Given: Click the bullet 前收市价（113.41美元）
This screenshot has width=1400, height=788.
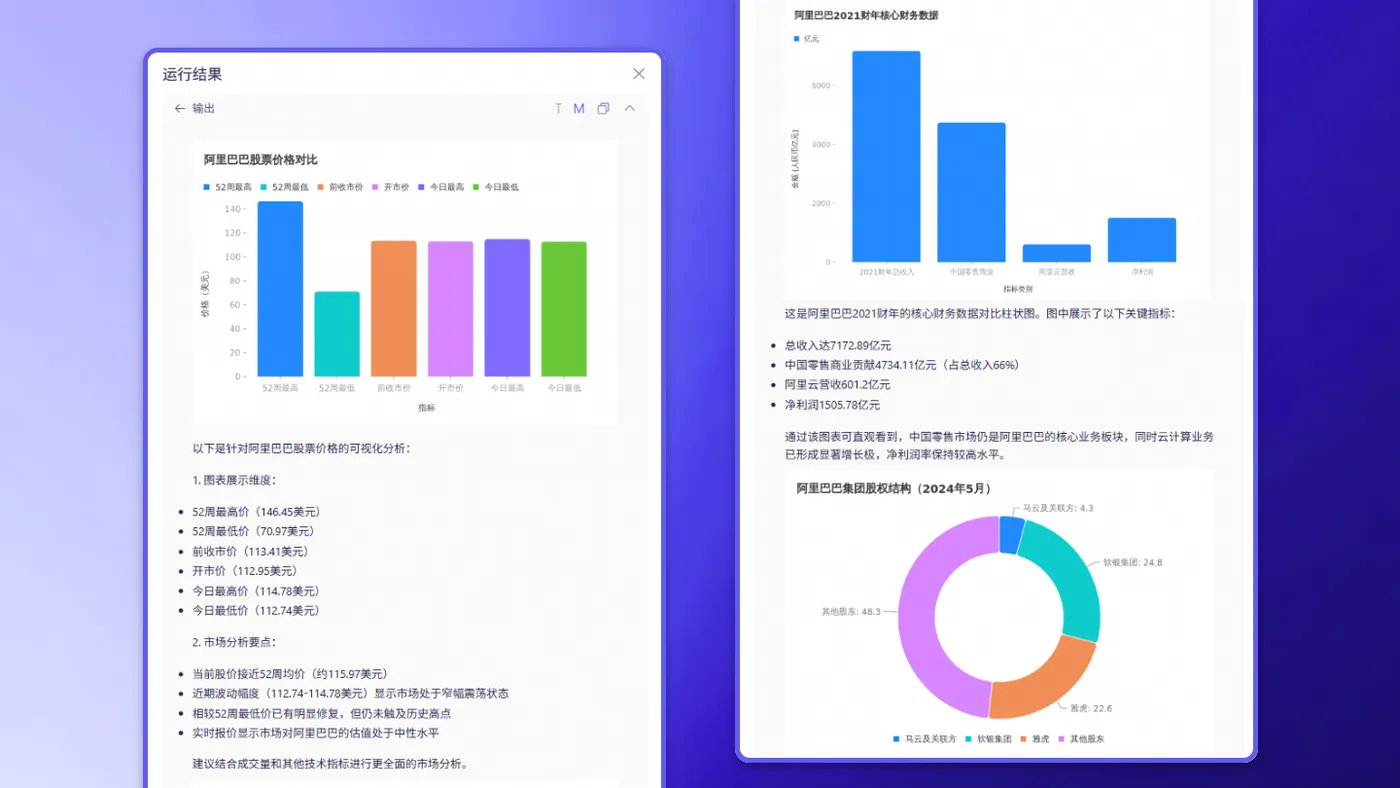Looking at the screenshot, I should click(x=251, y=551).
